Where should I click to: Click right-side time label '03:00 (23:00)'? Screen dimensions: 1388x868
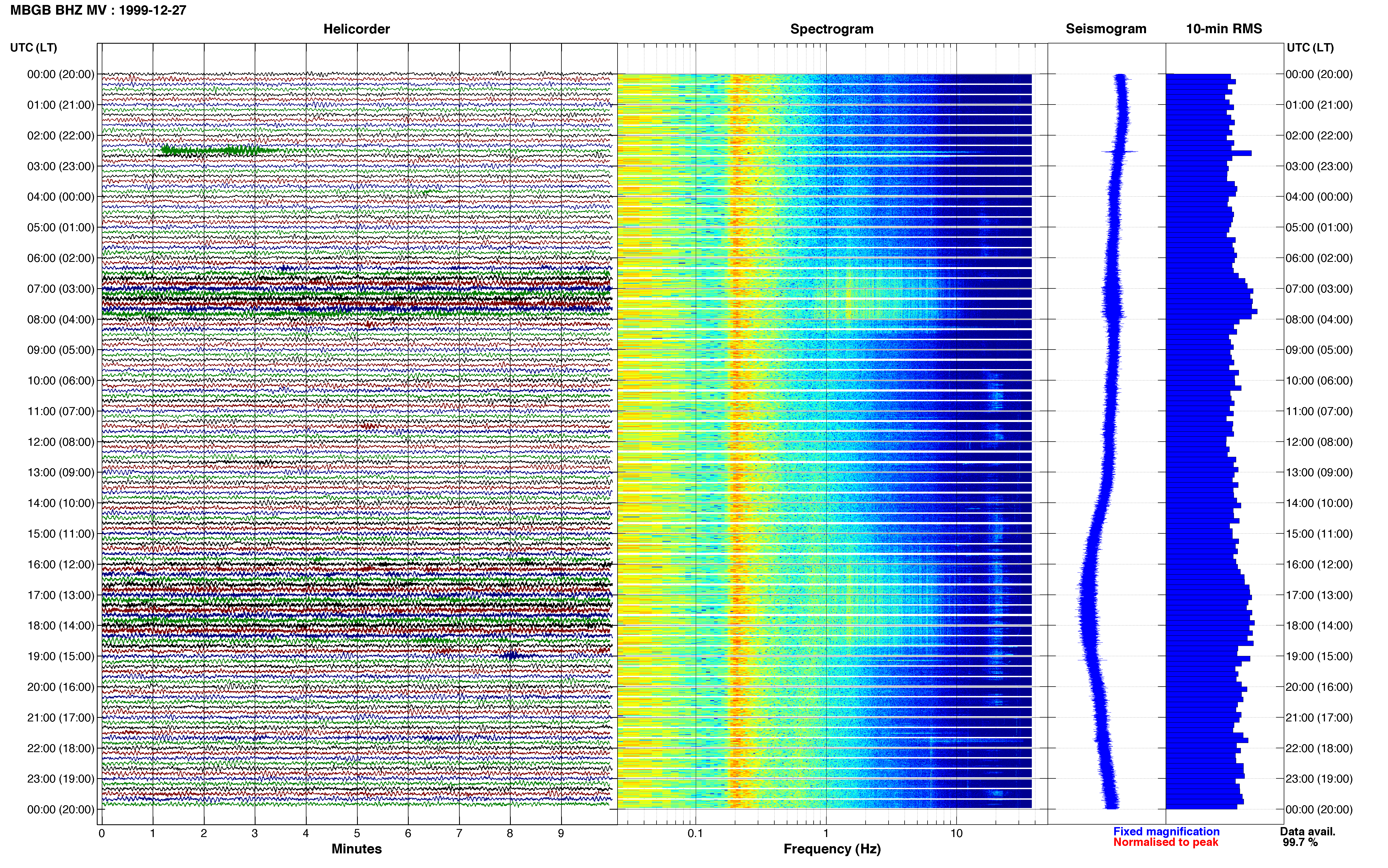tap(1319, 166)
